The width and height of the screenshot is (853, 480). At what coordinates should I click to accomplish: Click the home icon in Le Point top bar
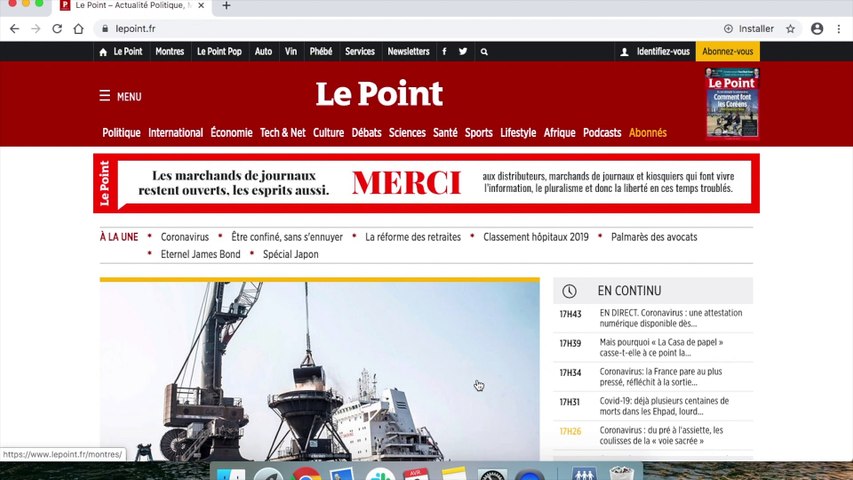103,52
